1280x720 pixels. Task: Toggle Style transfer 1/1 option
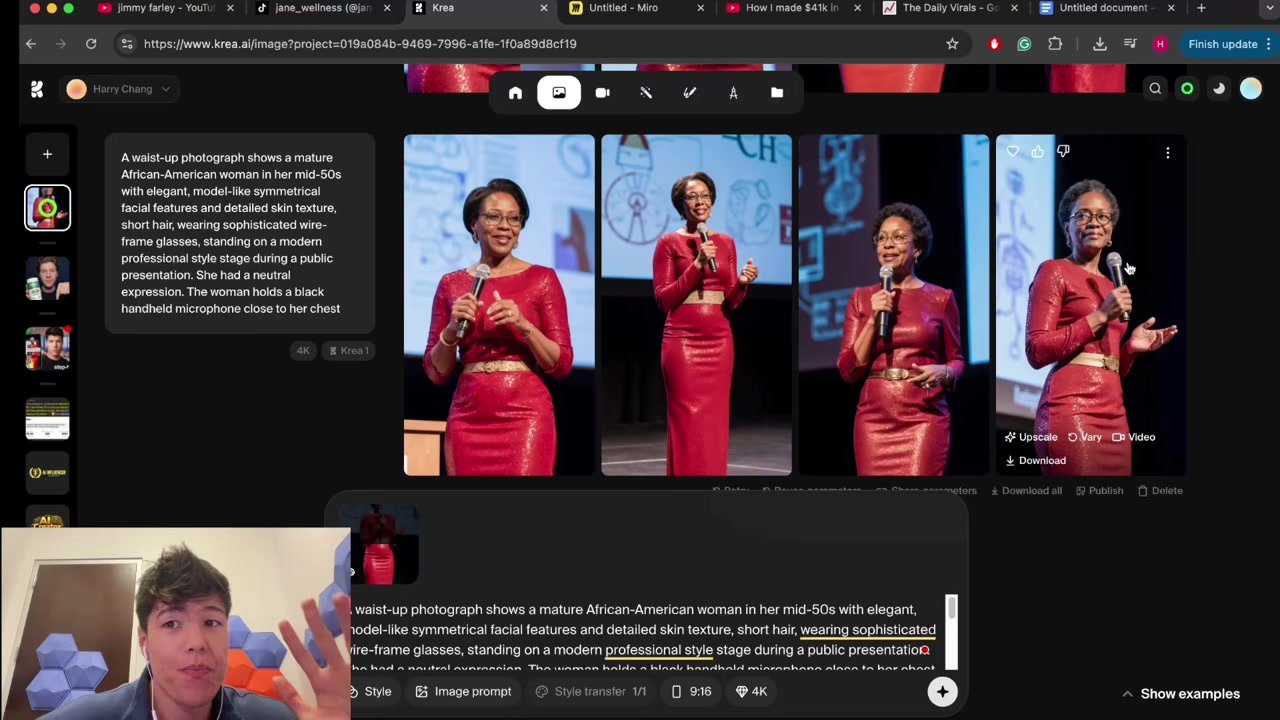click(x=591, y=691)
